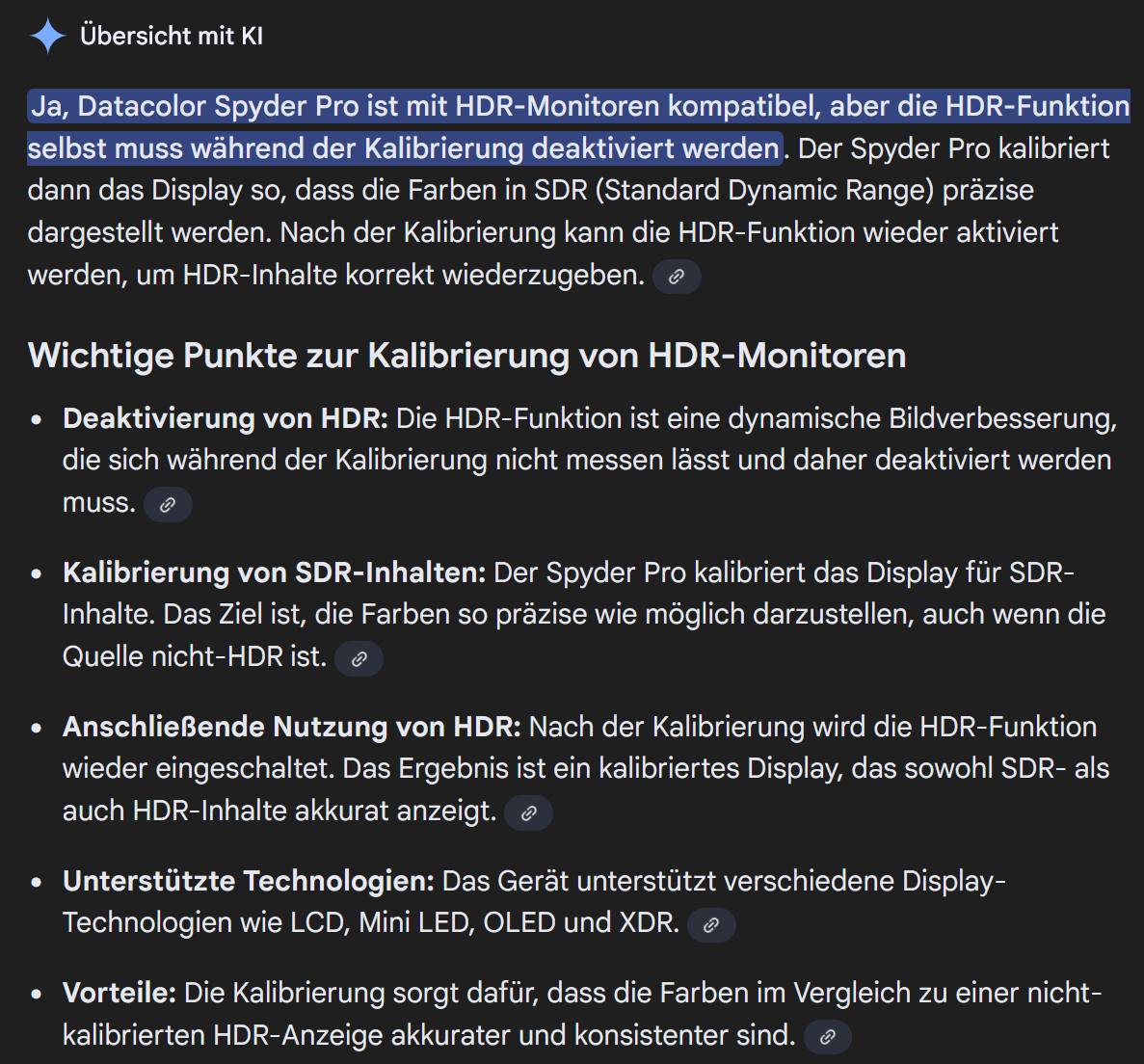Image resolution: width=1144 pixels, height=1064 pixels.
Task: Open source link after 'akkurat anzeigt.'
Action: [528, 813]
